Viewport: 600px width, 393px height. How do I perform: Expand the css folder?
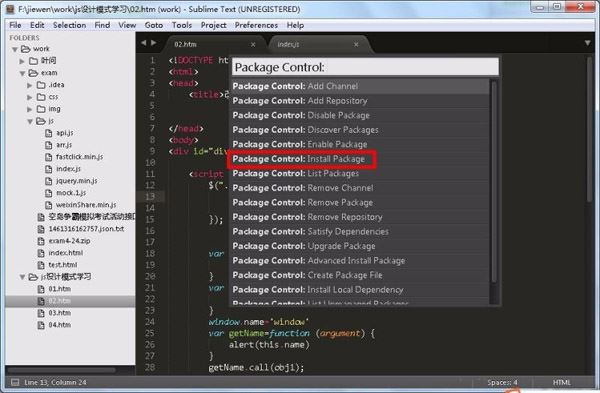click(29, 97)
